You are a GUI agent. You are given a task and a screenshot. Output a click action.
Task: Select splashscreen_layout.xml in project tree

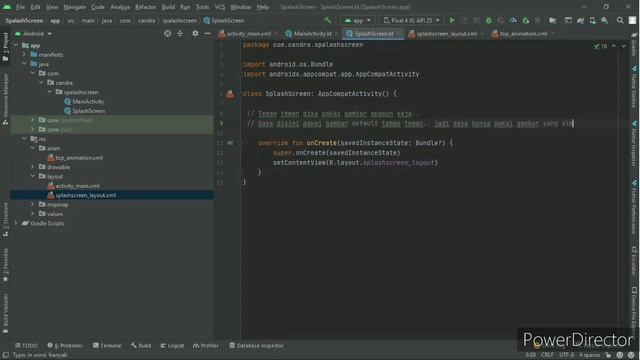tap(86, 195)
